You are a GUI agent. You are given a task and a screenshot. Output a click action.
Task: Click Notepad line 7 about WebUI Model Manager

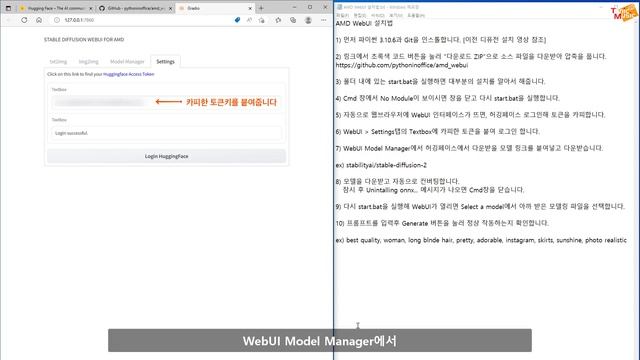click(x=469, y=148)
